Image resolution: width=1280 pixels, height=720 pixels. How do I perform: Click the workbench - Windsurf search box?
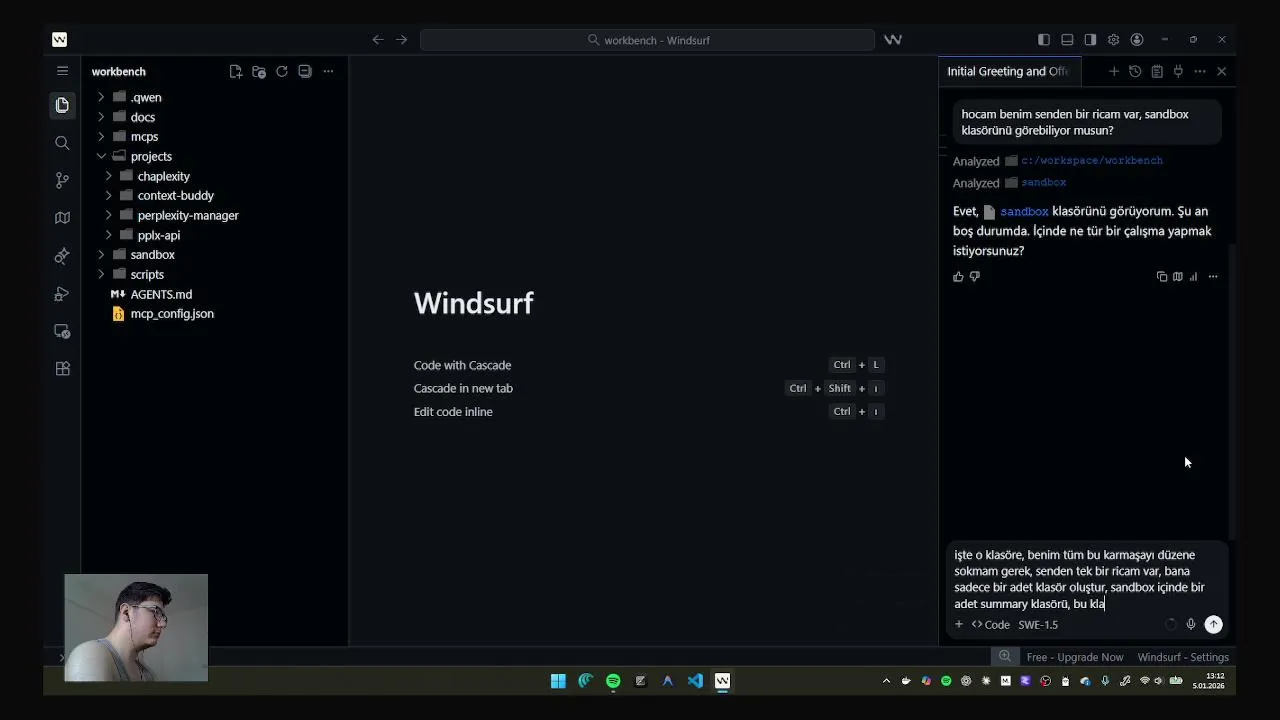(x=647, y=40)
